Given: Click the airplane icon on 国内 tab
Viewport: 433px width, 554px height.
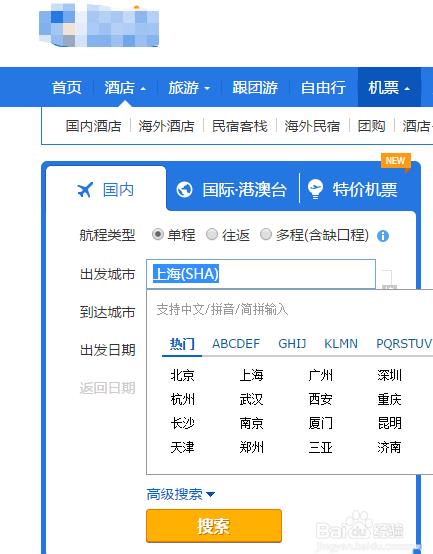Looking at the screenshot, I should click(x=85, y=190).
